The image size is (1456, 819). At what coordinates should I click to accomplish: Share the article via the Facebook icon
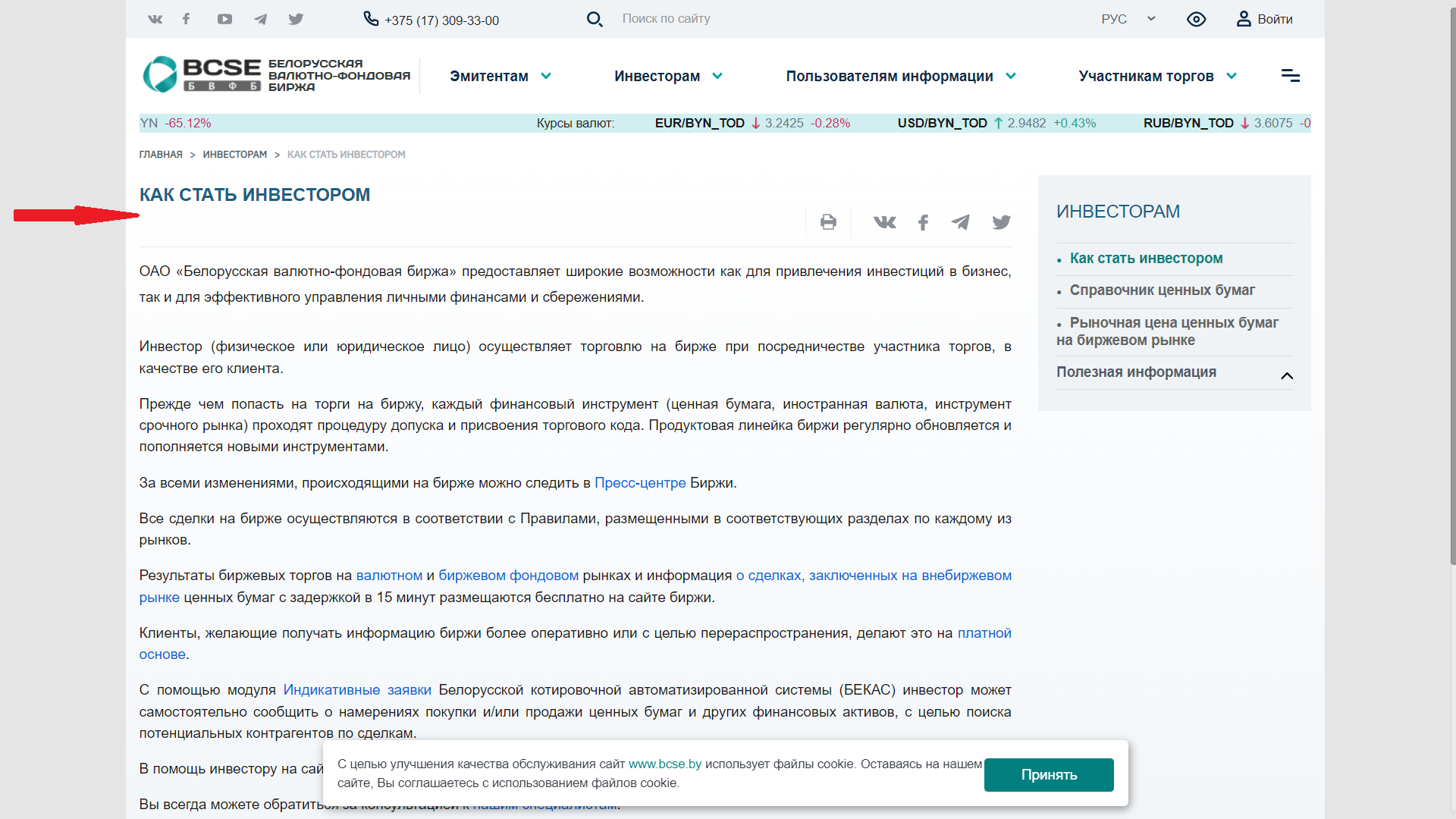(923, 221)
